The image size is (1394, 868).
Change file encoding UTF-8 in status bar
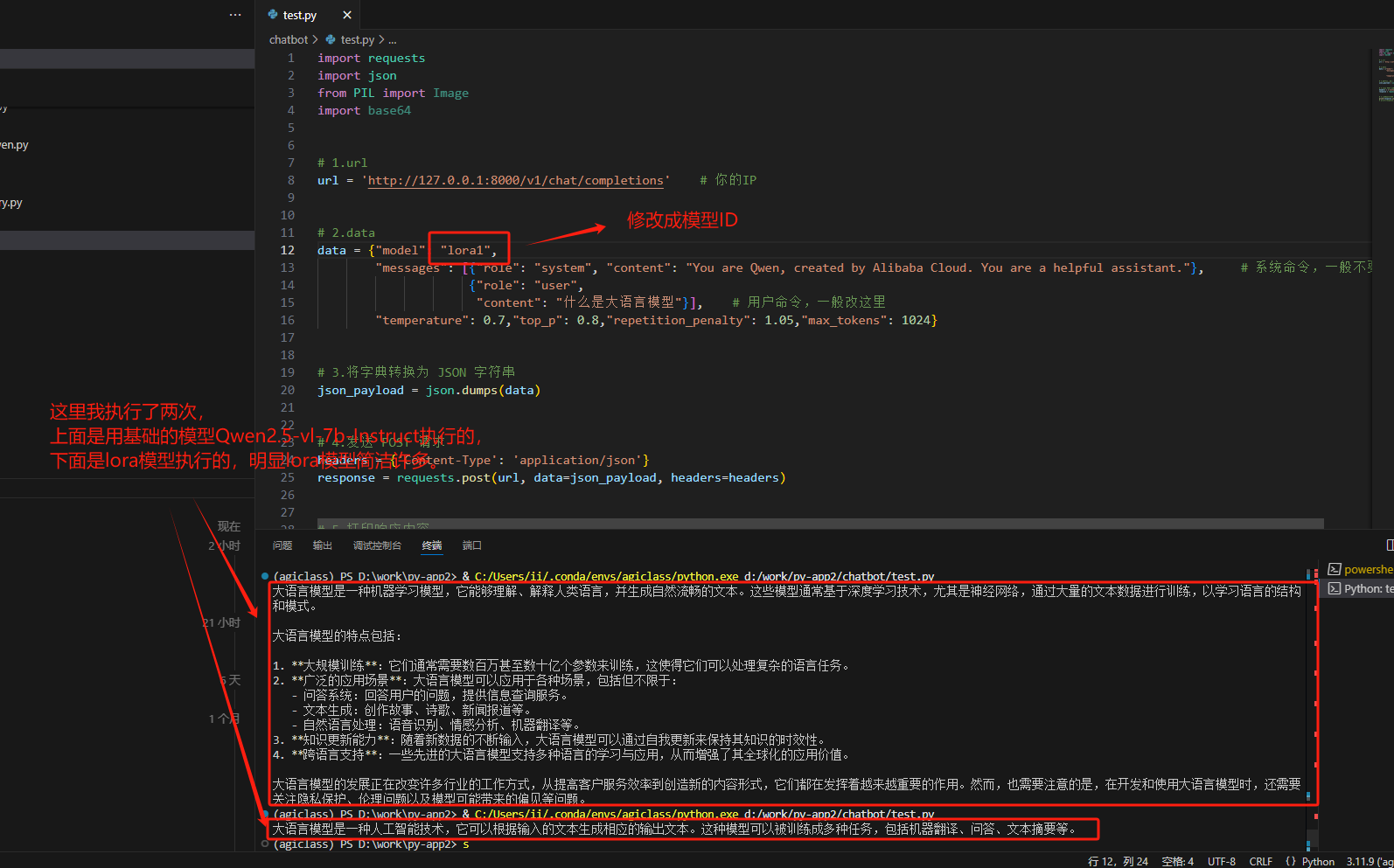point(1222,861)
